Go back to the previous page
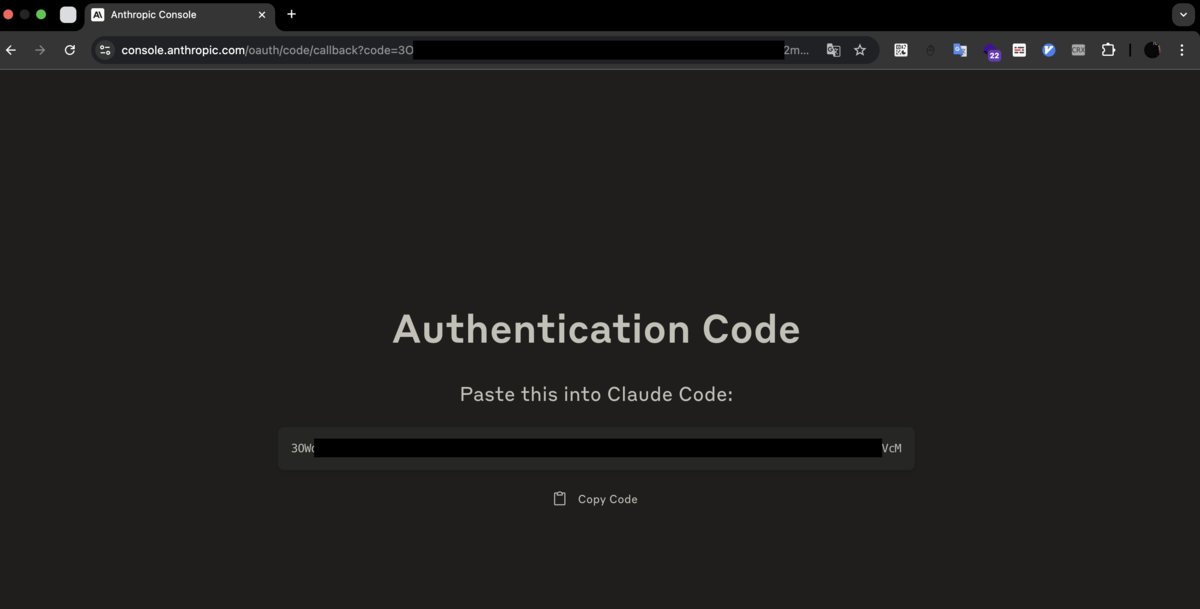Viewport: 1200px width, 609px height. click(x=11, y=50)
